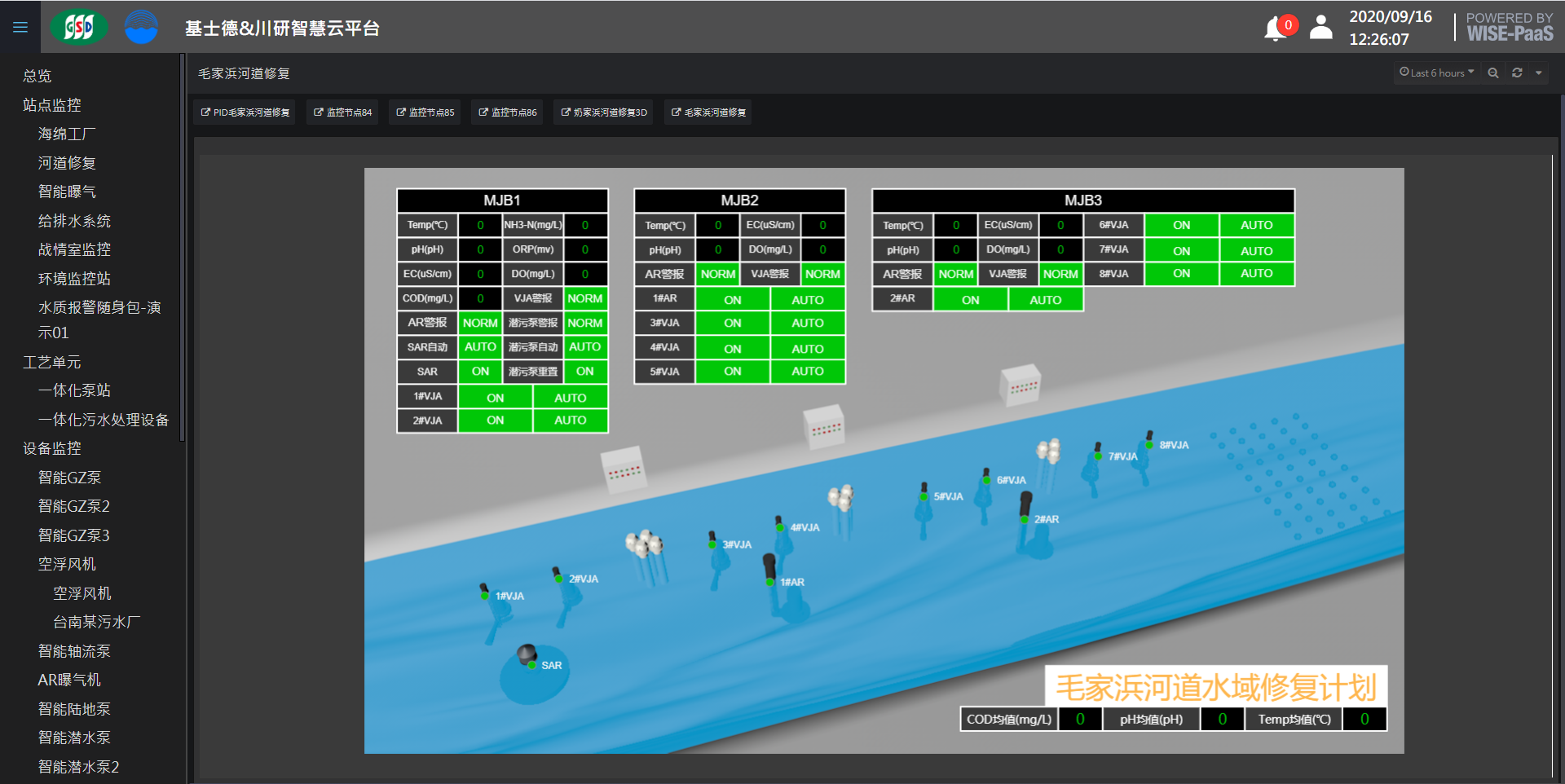The image size is (1565, 784).
Task: Open 智能GZ泵2 from the sidebar
Action: point(73,506)
